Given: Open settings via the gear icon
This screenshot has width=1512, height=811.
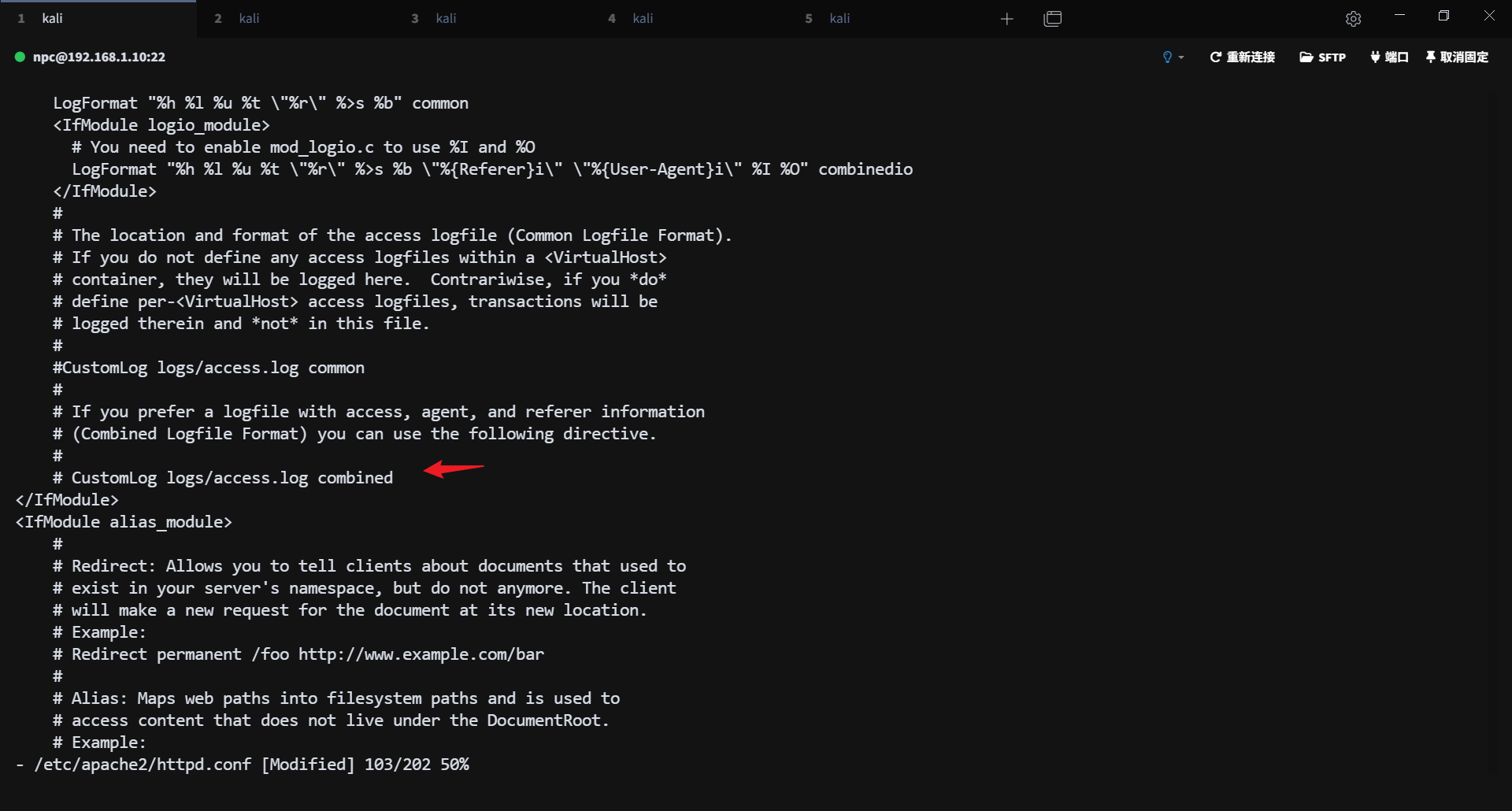Looking at the screenshot, I should [x=1353, y=19].
